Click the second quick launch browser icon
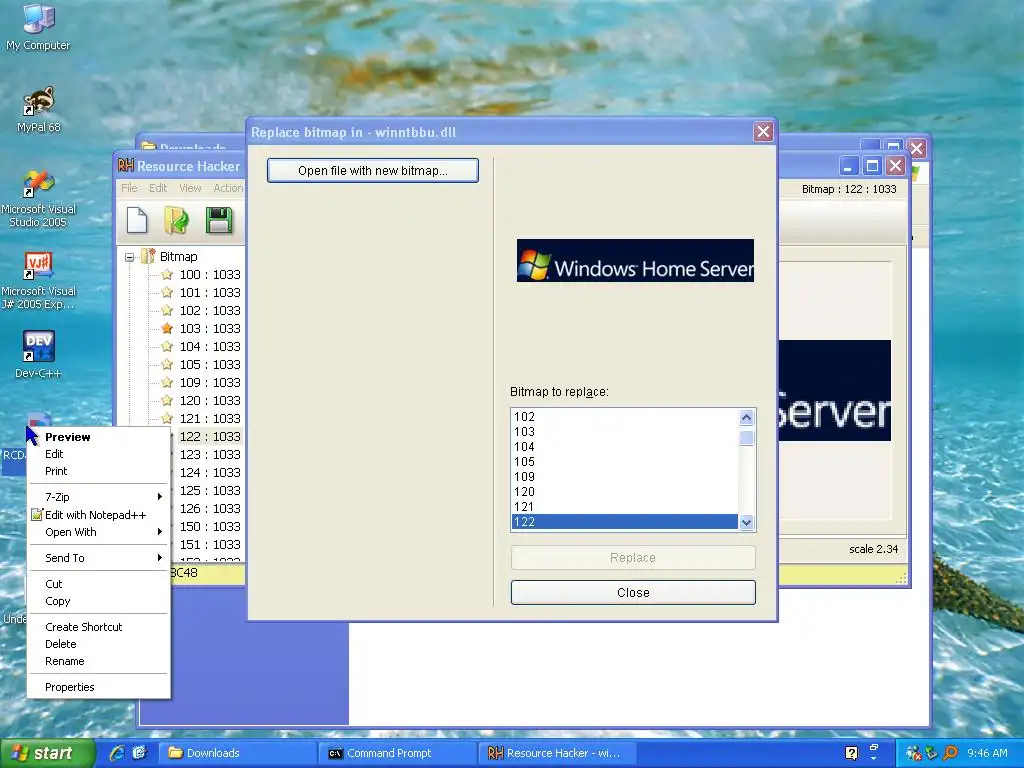Image resolution: width=1024 pixels, height=768 pixels. (x=139, y=752)
